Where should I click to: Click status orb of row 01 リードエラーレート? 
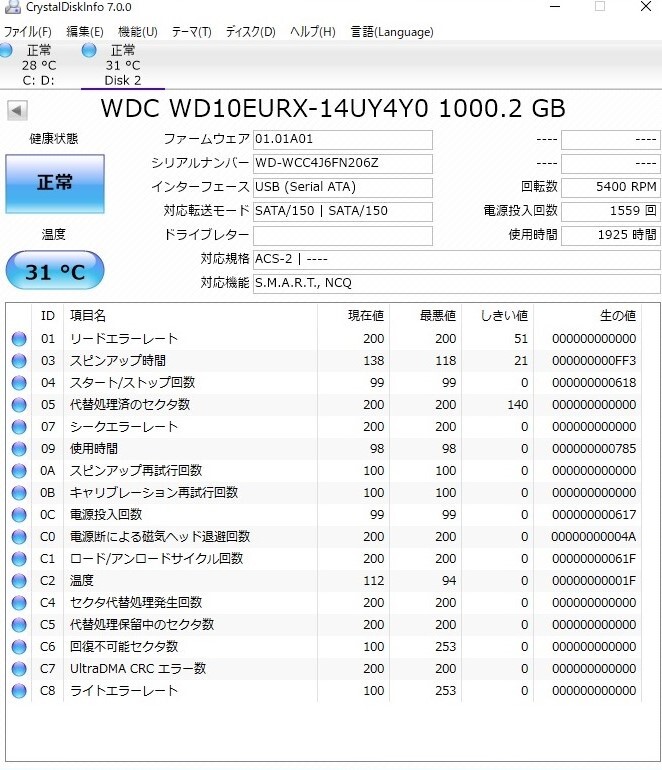[19, 339]
